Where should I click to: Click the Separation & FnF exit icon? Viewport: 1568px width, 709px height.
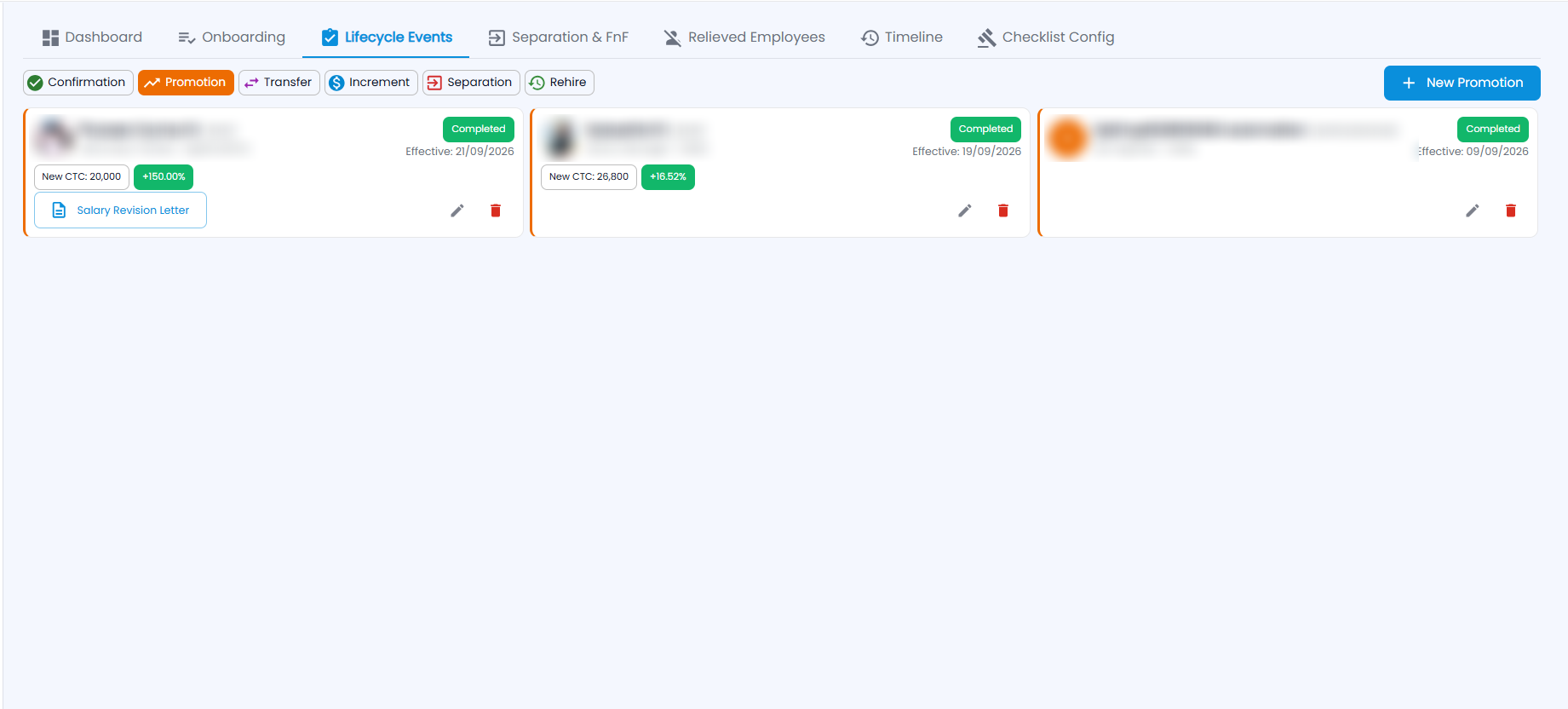tap(497, 37)
